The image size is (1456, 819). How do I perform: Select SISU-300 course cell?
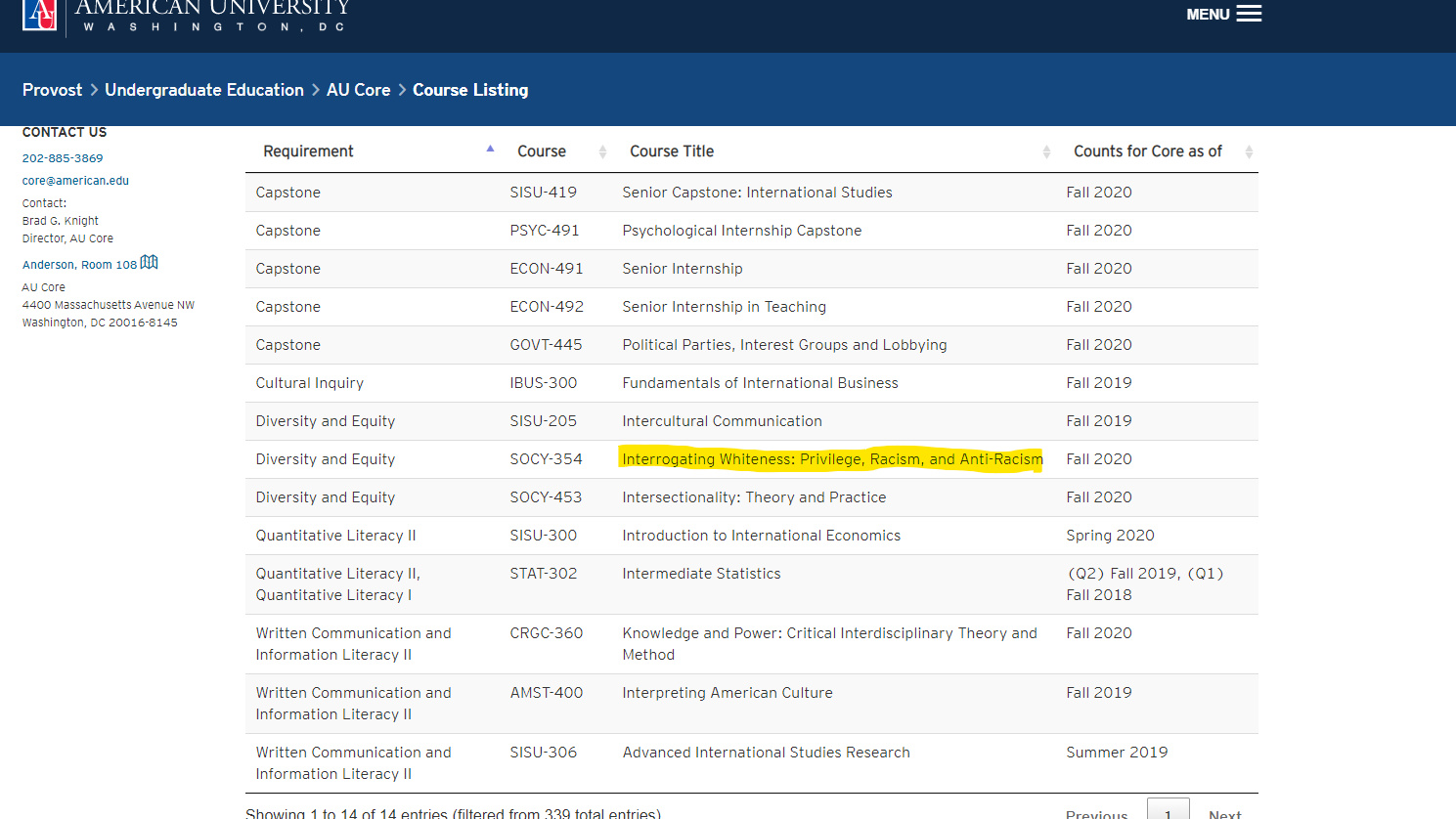544,536
